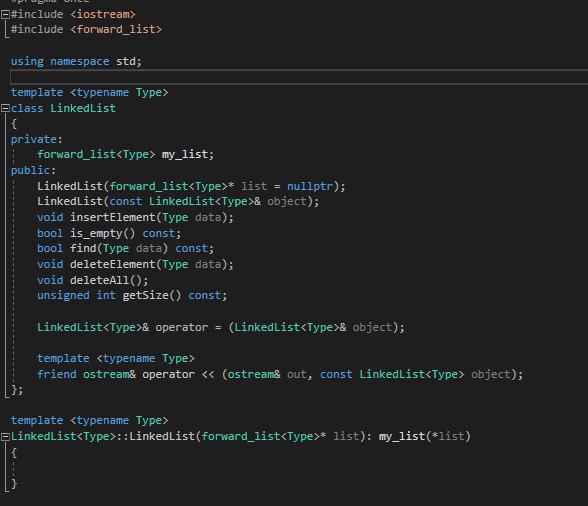This screenshot has height=506, width=588.
Task: Click 'operator <<' in friend declaration
Action: point(178,374)
